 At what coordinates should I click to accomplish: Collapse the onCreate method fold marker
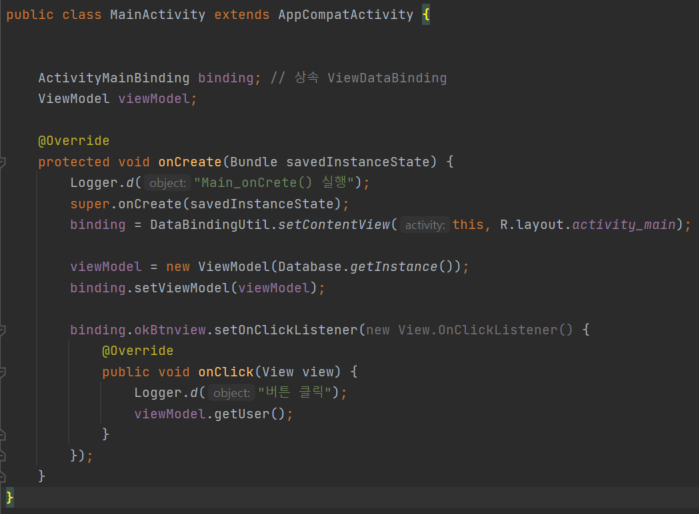click(x=2, y=162)
